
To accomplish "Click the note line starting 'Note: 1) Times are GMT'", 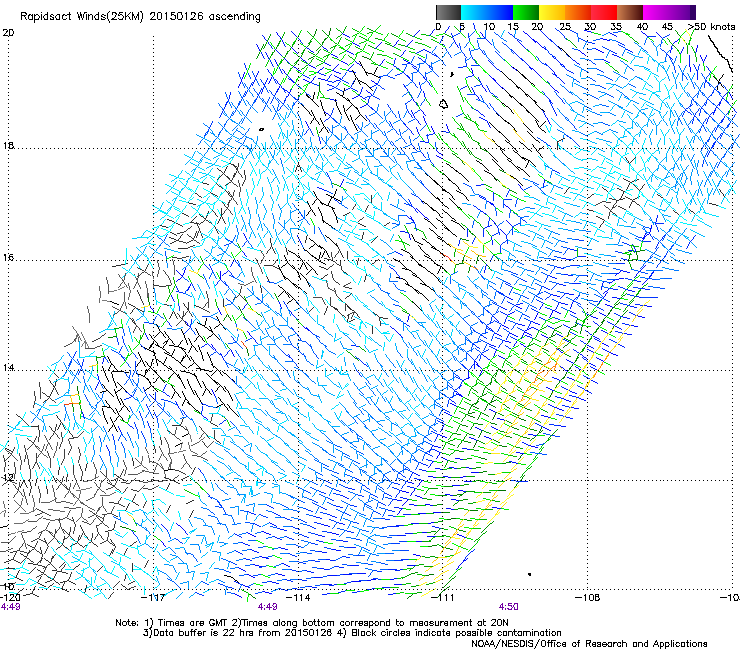I will [312, 623].
